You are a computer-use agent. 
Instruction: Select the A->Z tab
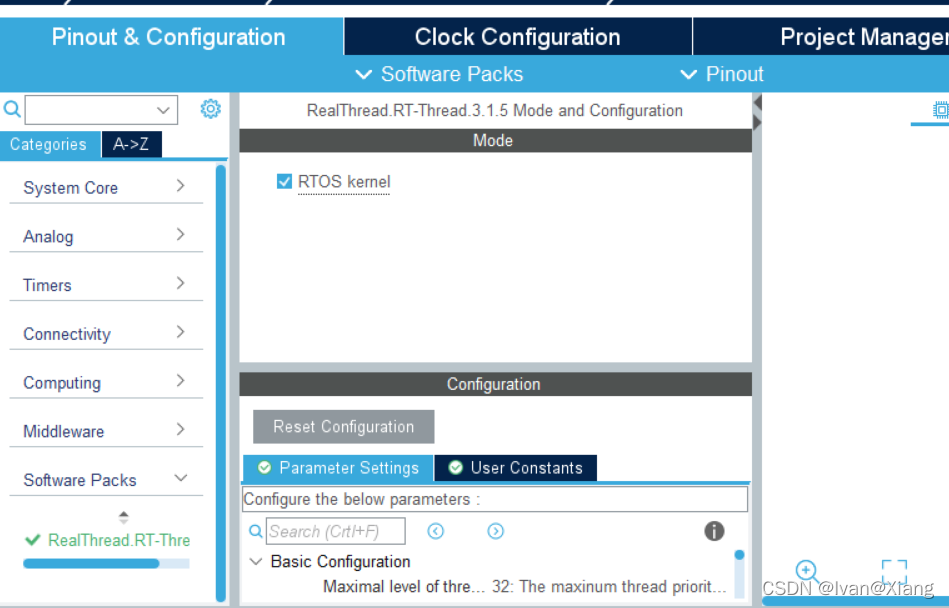pyautogui.click(x=131, y=145)
